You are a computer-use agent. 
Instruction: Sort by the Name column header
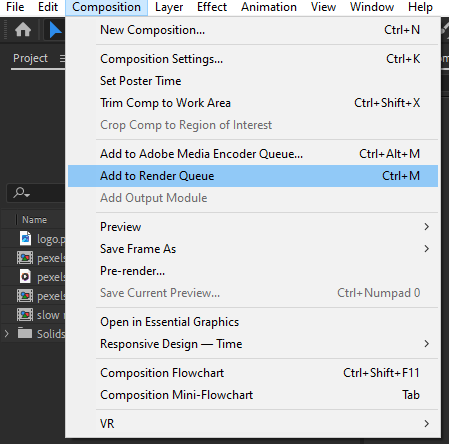[34, 220]
